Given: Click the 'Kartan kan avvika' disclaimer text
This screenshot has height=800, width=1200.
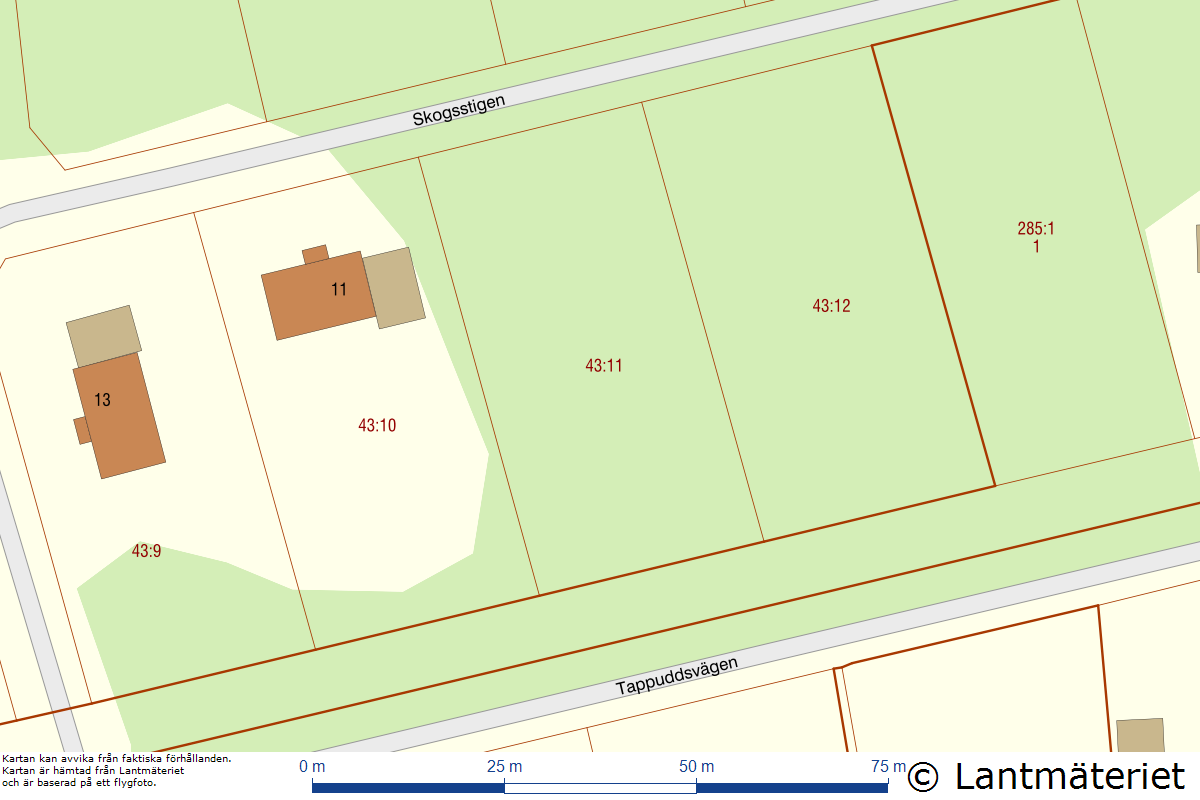Looking at the screenshot, I should 117,770.
